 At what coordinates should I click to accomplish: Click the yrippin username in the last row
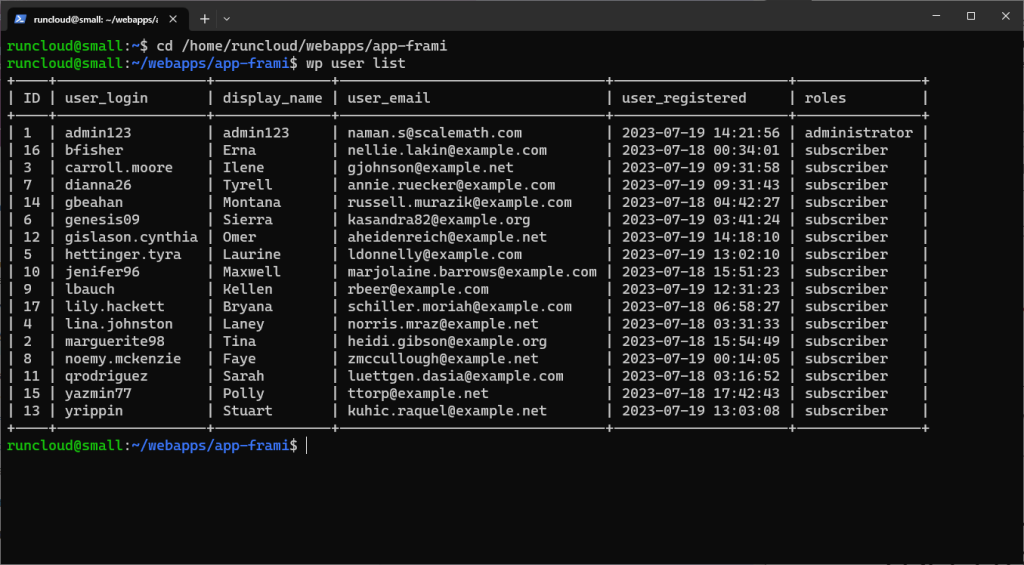(x=94, y=411)
